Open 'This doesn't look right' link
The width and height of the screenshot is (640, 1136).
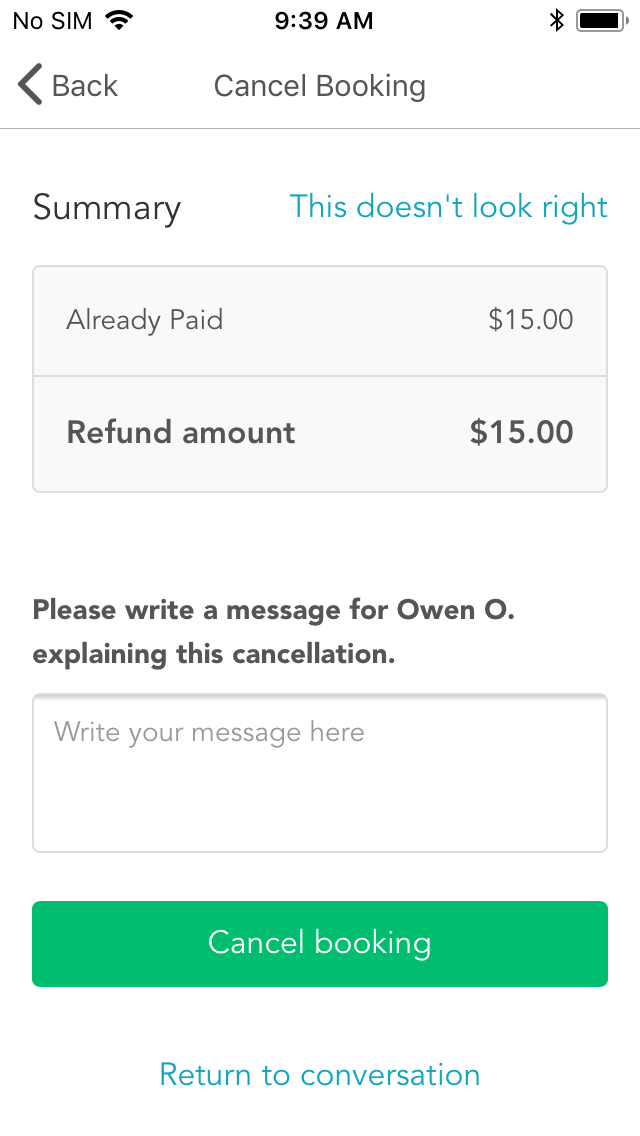click(448, 206)
